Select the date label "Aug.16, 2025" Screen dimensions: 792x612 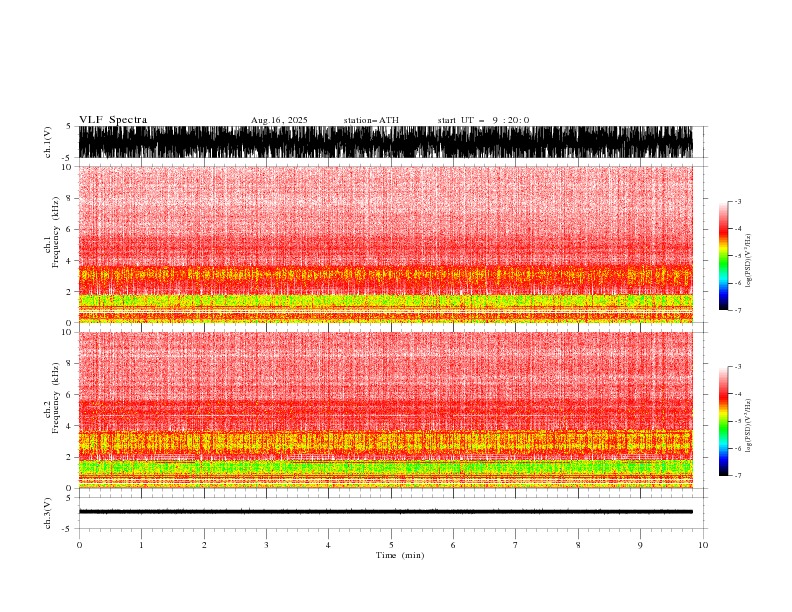279,120
